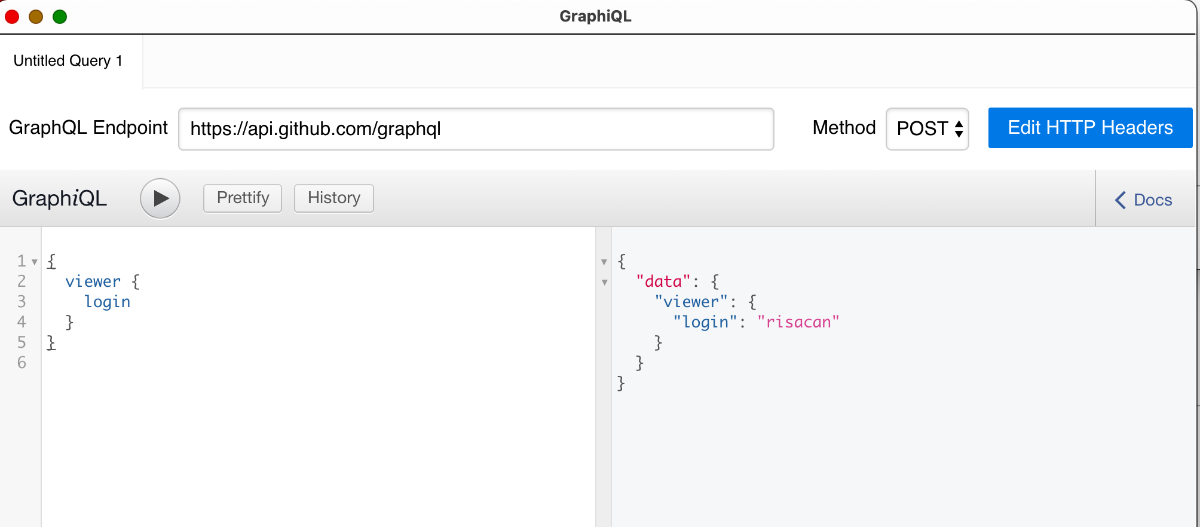Click the GraphiQL logo in the toolbar

coord(59,198)
